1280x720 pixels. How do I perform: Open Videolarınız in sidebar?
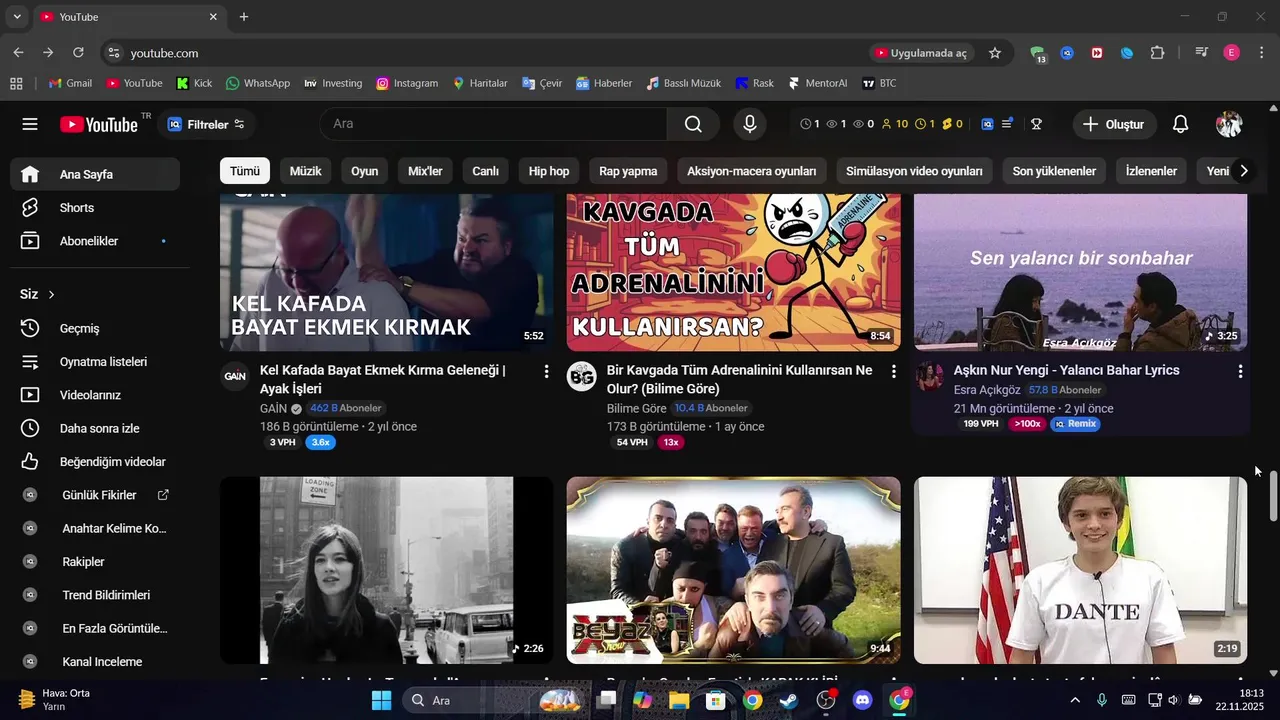pos(95,395)
